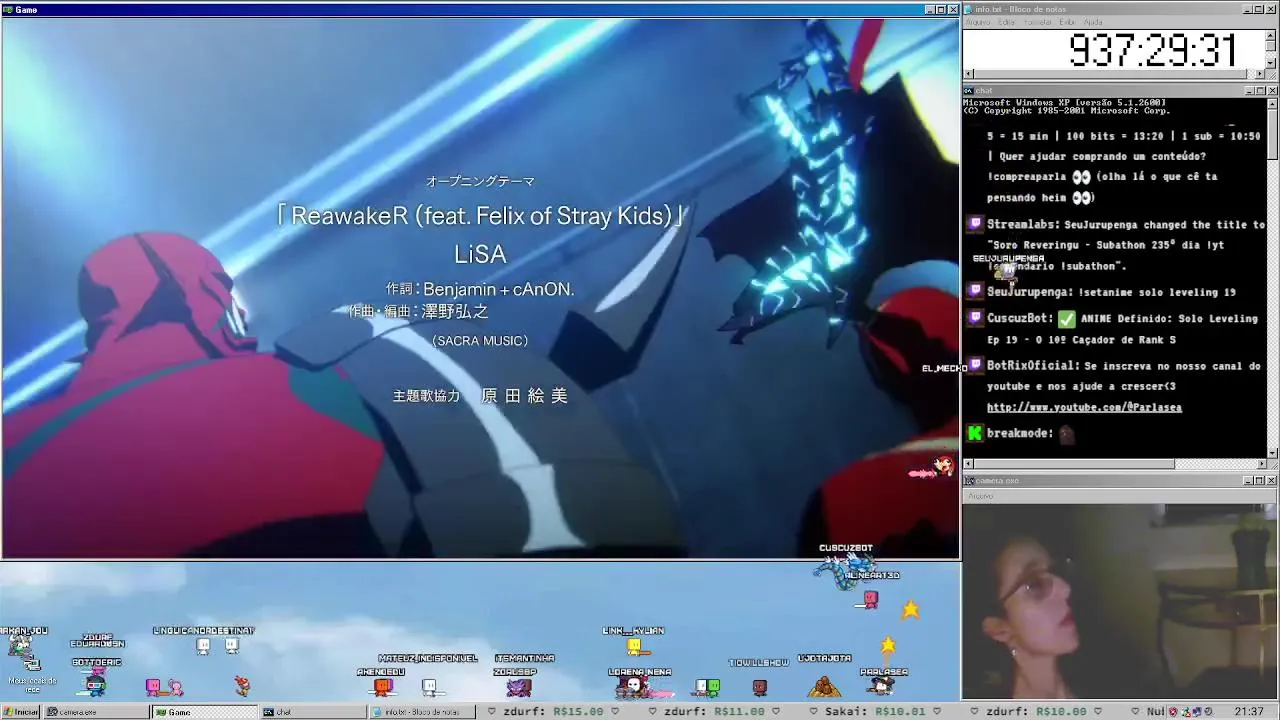Click the info.txt notepad scroll down arrow
Viewport: 1280px width, 720px height.
(1272, 63)
